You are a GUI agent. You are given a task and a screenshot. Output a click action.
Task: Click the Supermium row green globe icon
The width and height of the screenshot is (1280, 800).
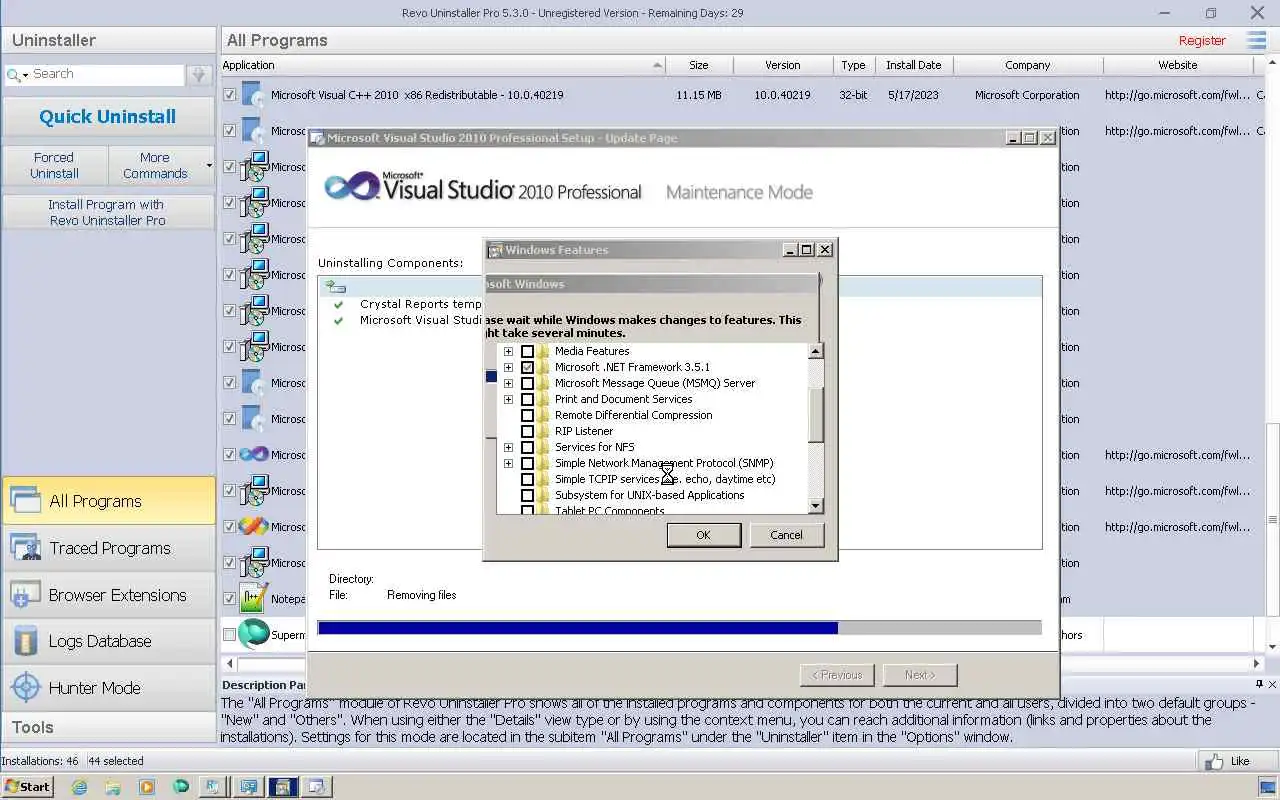(x=254, y=634)
